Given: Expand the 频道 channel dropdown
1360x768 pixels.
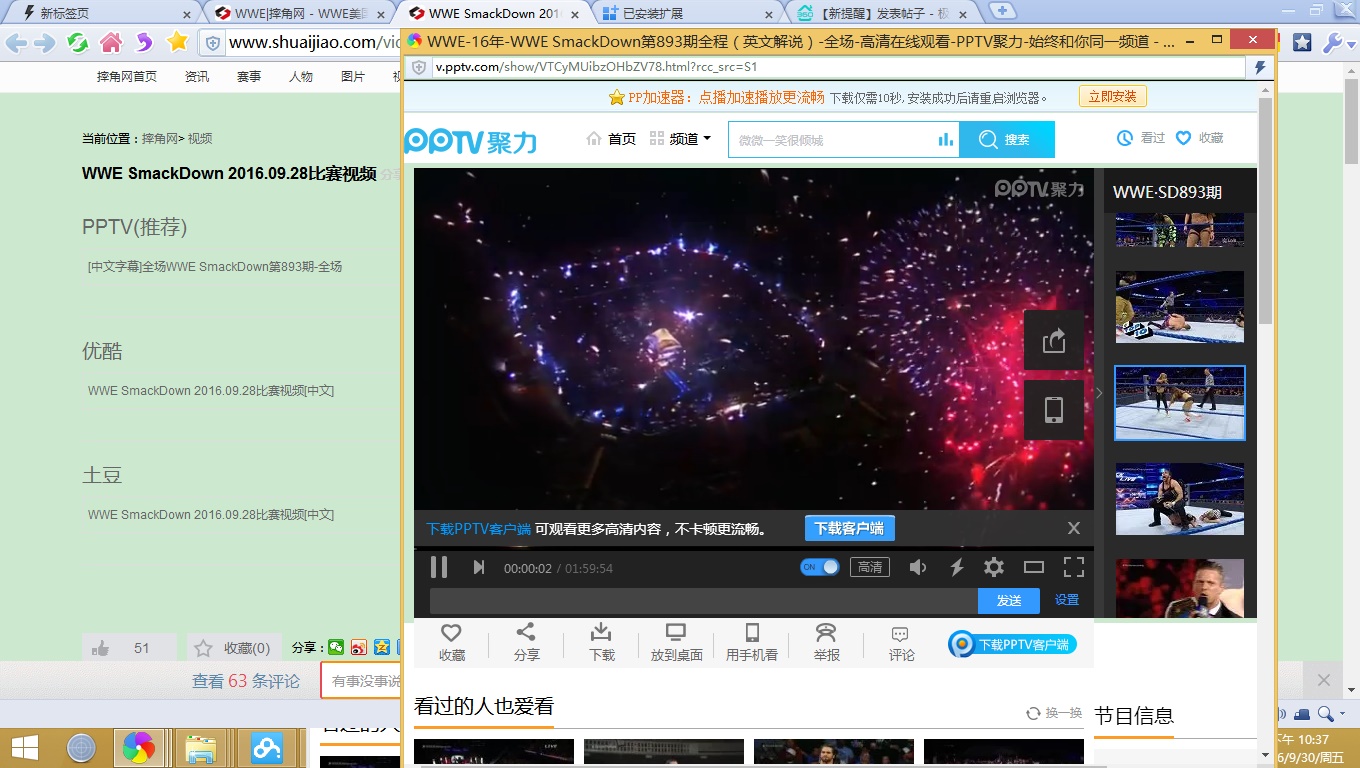Looking at the screenshot, I should tap(681, 139).
